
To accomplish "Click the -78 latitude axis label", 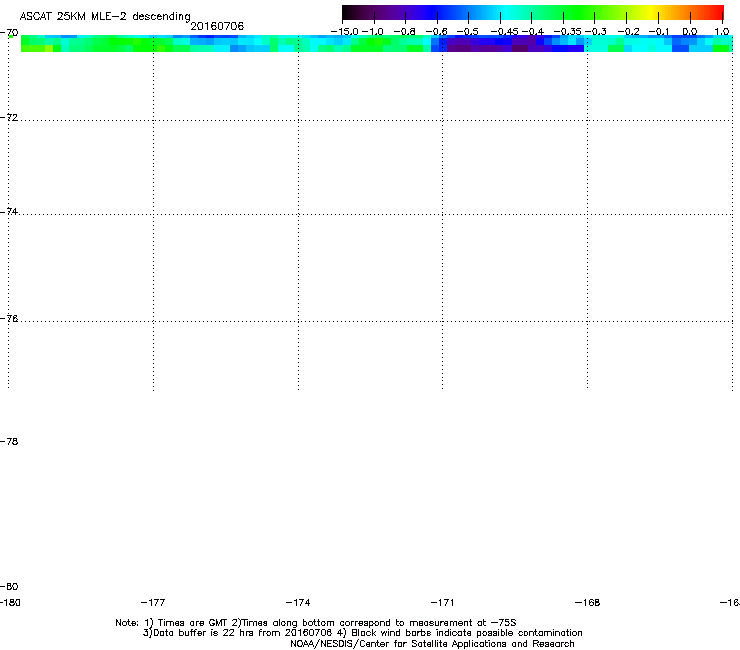I will [x=9, y=441].
